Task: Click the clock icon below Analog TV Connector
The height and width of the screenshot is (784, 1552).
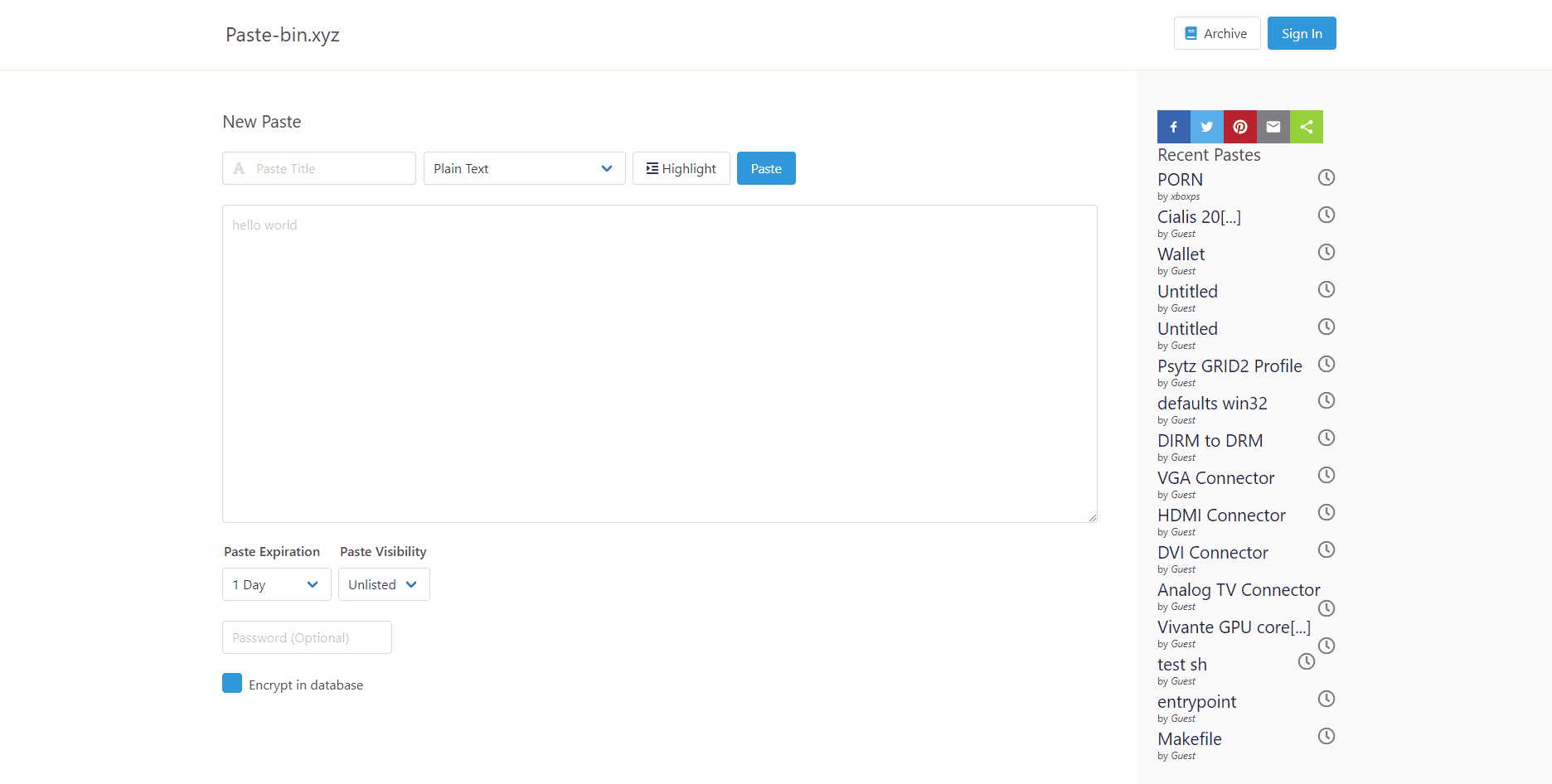Action: coord(1326,608)
